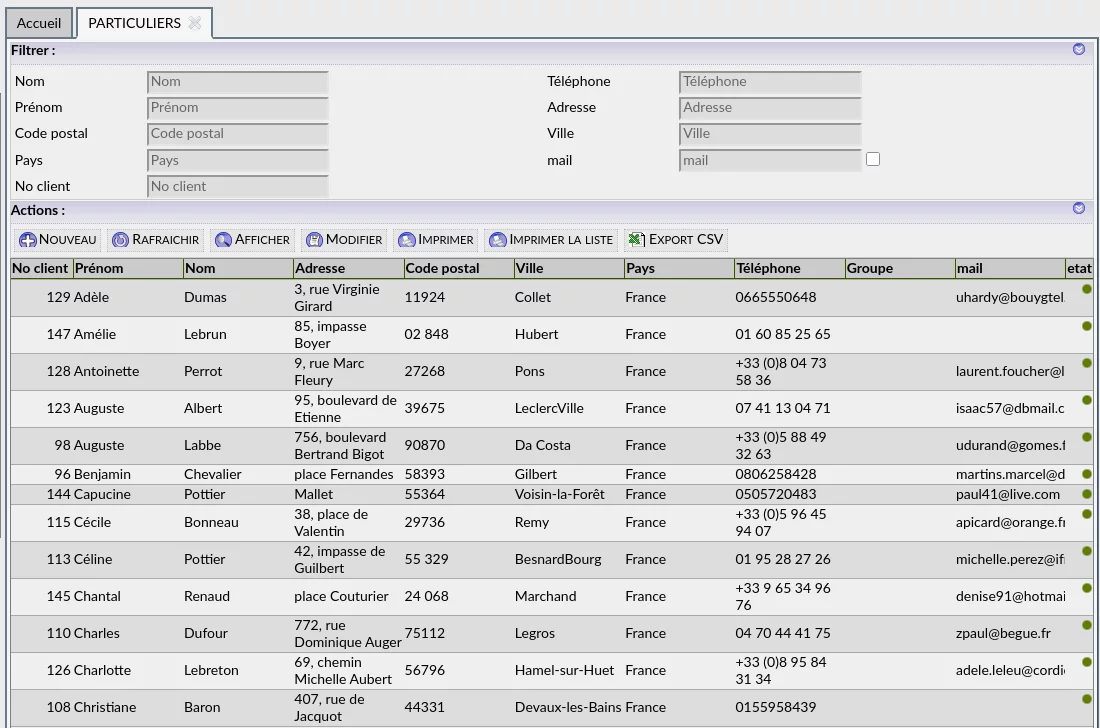Select the email 'zpaul@begue.fr'
Viewport: 1100px width, 728px height.
pyautogui.click(x=1003, y=633)
